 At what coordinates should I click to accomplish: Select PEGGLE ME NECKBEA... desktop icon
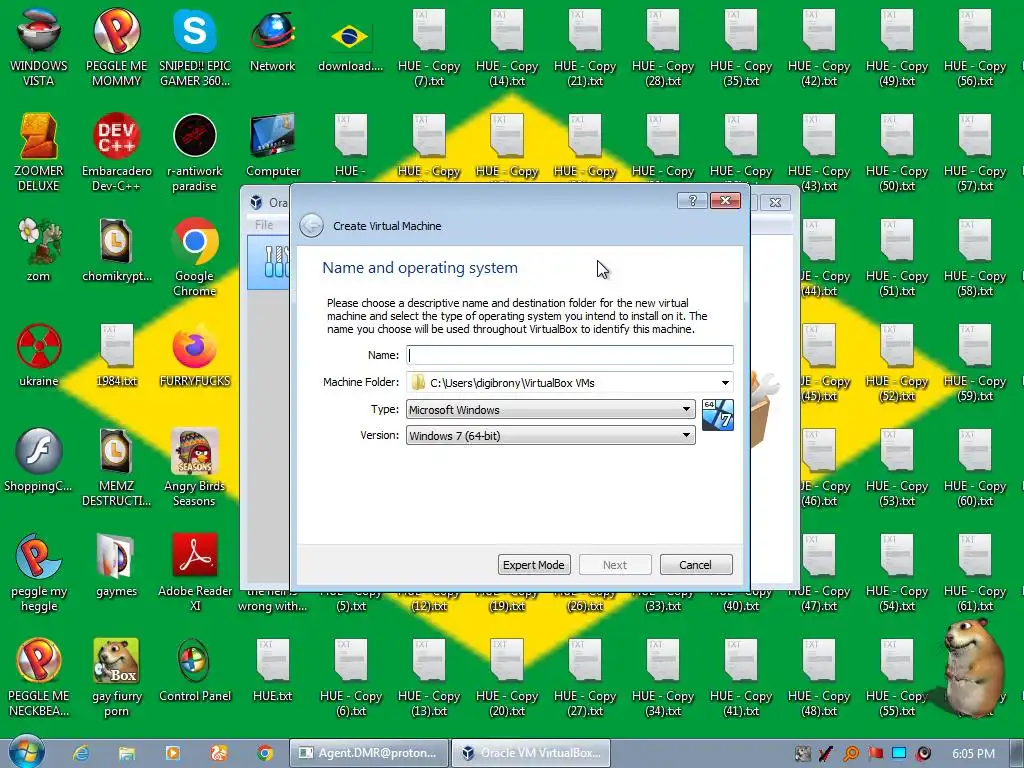[x=39, y=678]
